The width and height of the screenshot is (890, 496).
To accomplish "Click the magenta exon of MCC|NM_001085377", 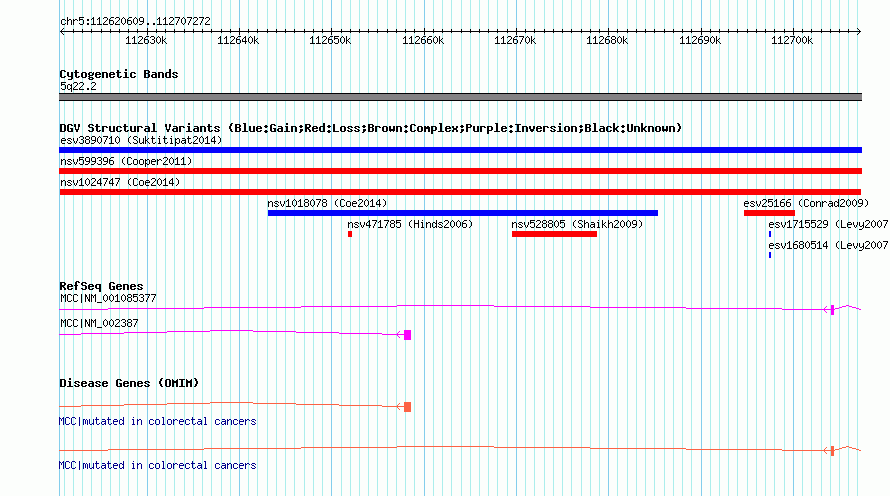I will [832, 309].
